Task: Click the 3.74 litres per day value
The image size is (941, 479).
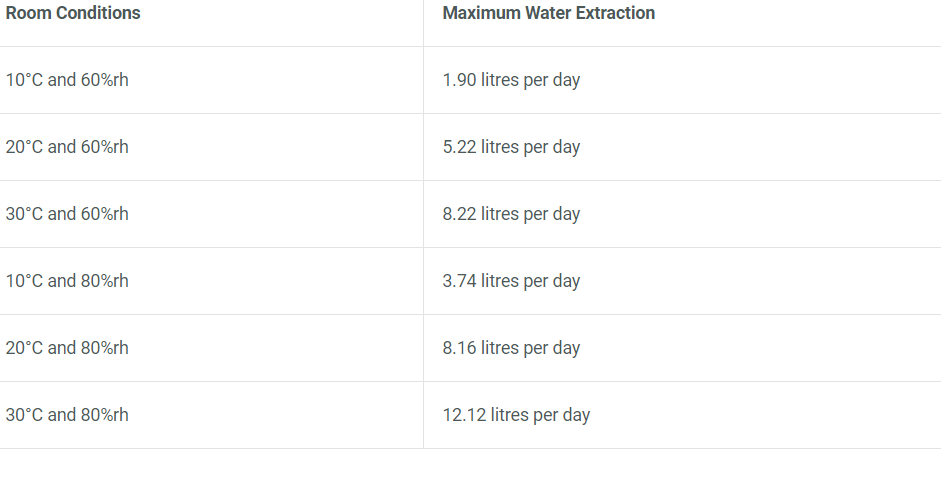Action: pos(511,281)
